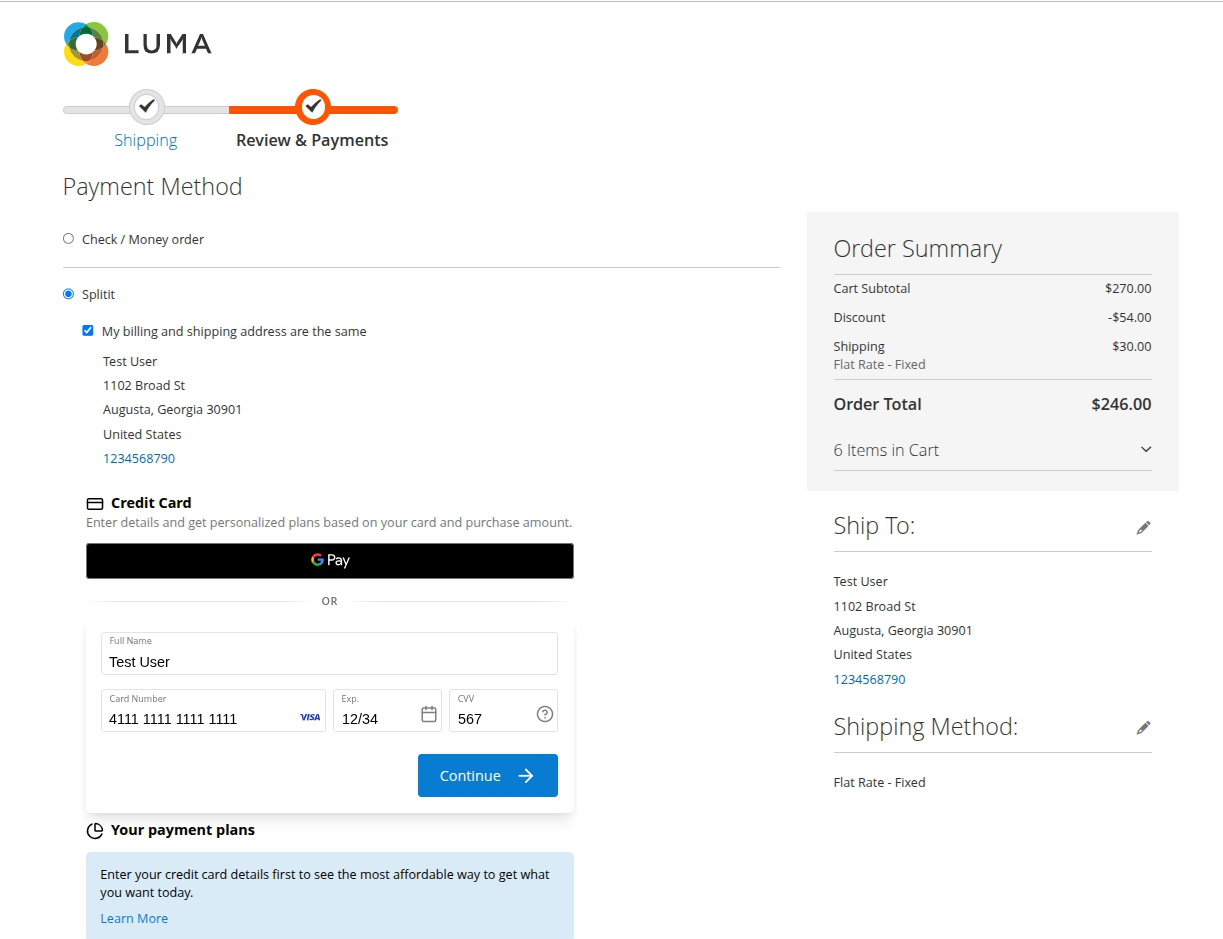
Task: Open the expiration date calendar icon
Action: [x=429, y=714]
